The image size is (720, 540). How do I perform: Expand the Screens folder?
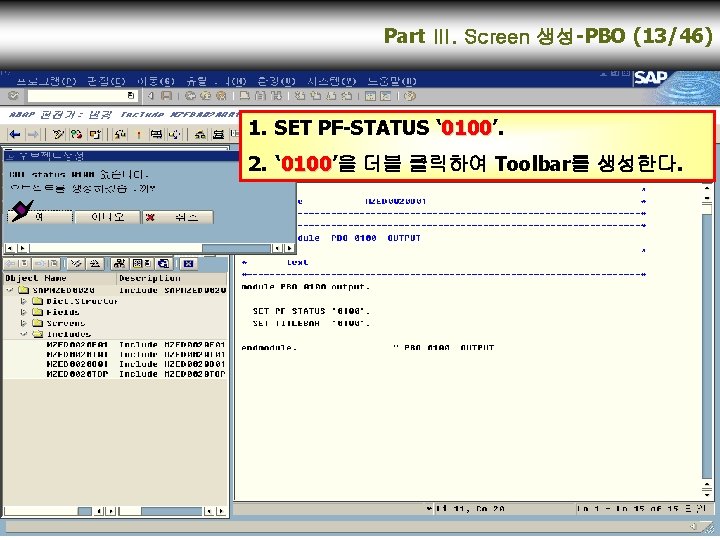point(23,323)
